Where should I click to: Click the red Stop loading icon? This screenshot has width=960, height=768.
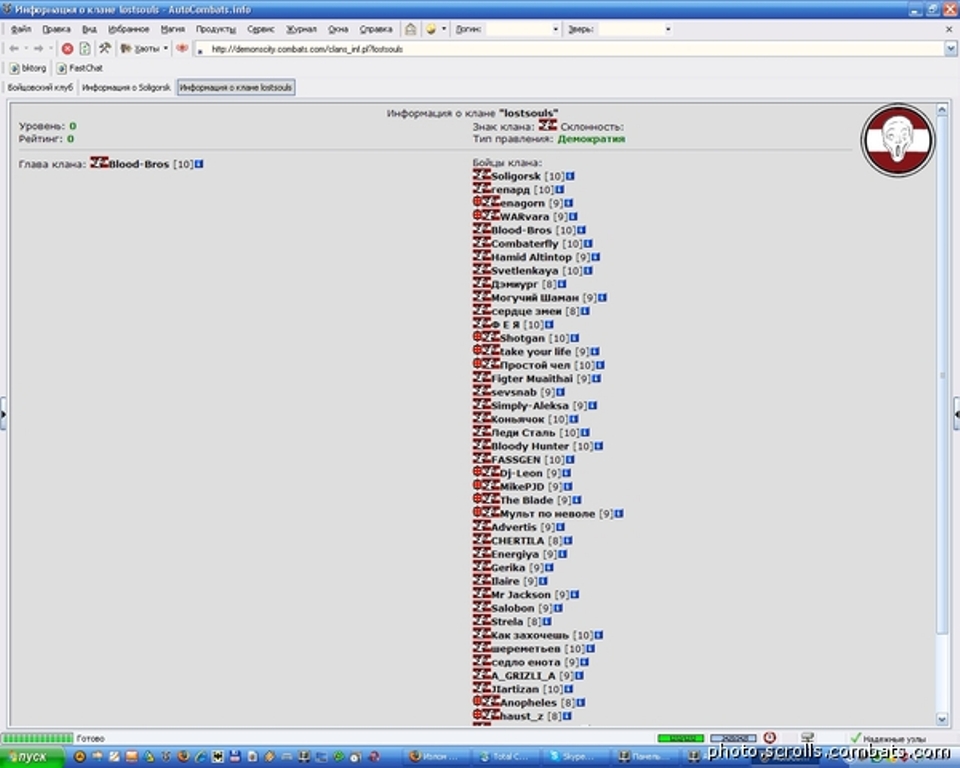67,48
